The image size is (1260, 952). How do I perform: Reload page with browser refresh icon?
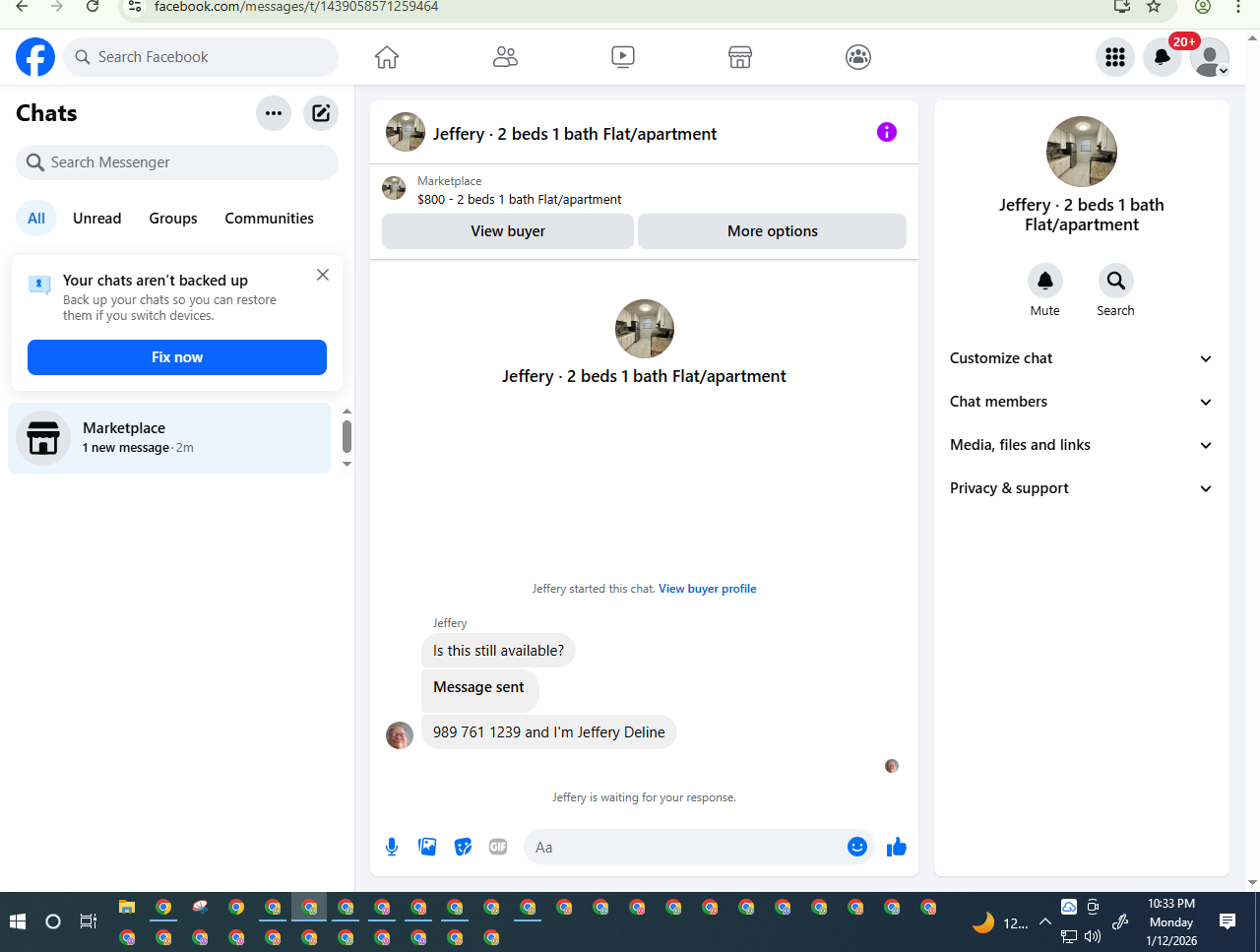[93, 6]
